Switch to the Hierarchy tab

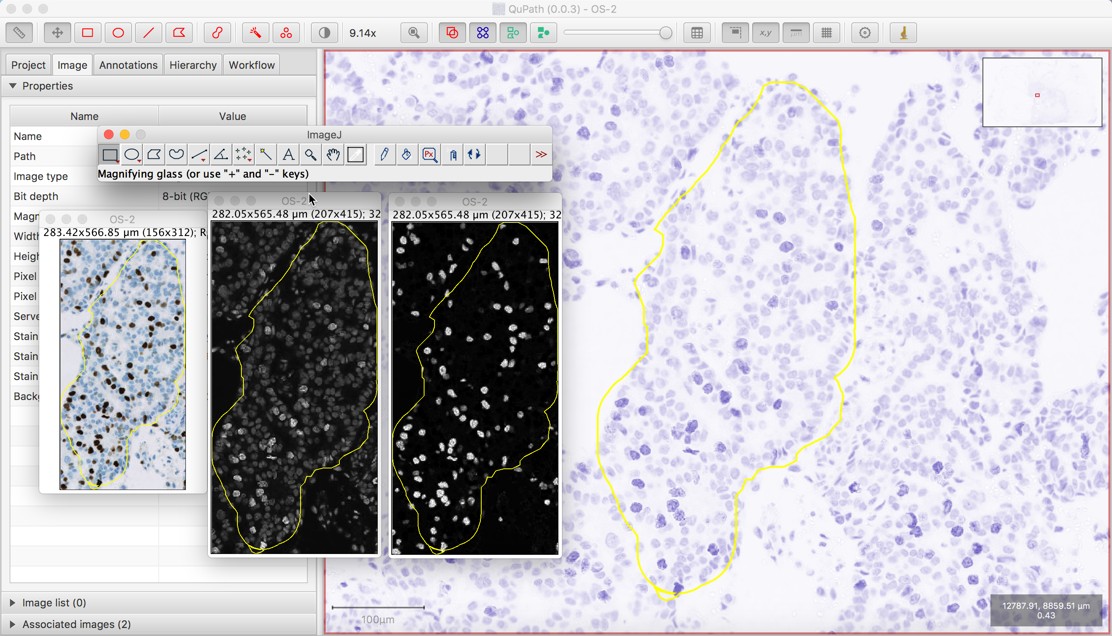pyautogui.click(x=193, y=65)
